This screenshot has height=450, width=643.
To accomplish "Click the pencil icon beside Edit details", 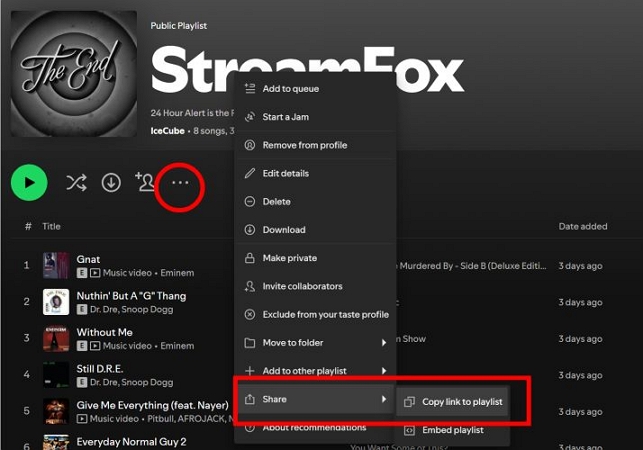I will point(250,174).
